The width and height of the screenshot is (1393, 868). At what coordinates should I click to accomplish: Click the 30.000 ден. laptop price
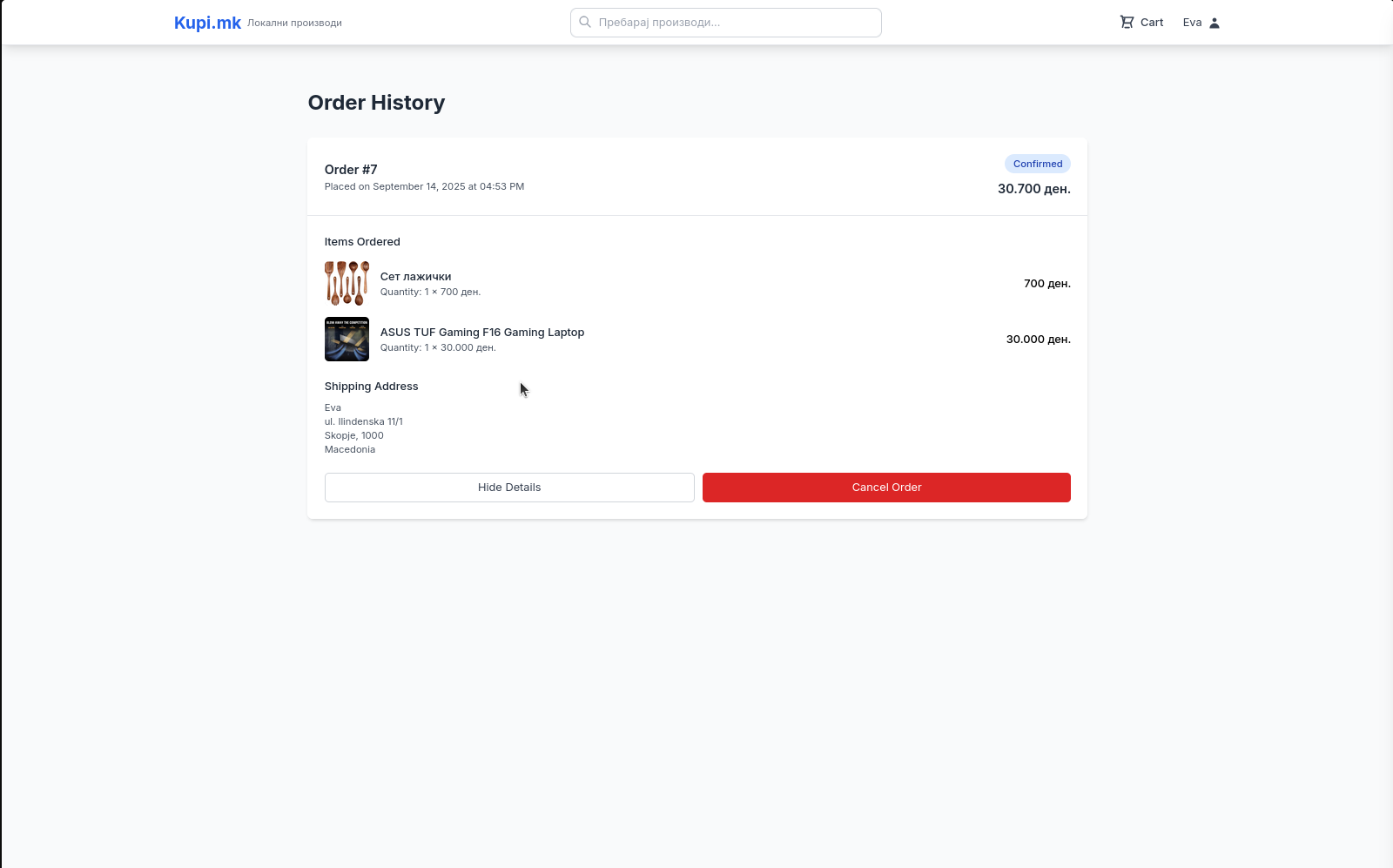point(1038,340)
